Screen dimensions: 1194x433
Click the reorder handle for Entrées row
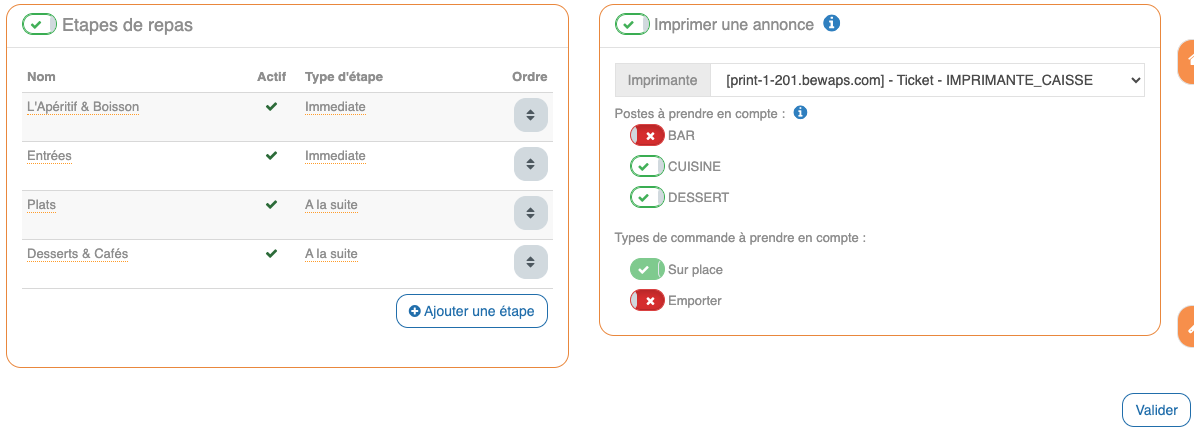(x=530, y=164)
